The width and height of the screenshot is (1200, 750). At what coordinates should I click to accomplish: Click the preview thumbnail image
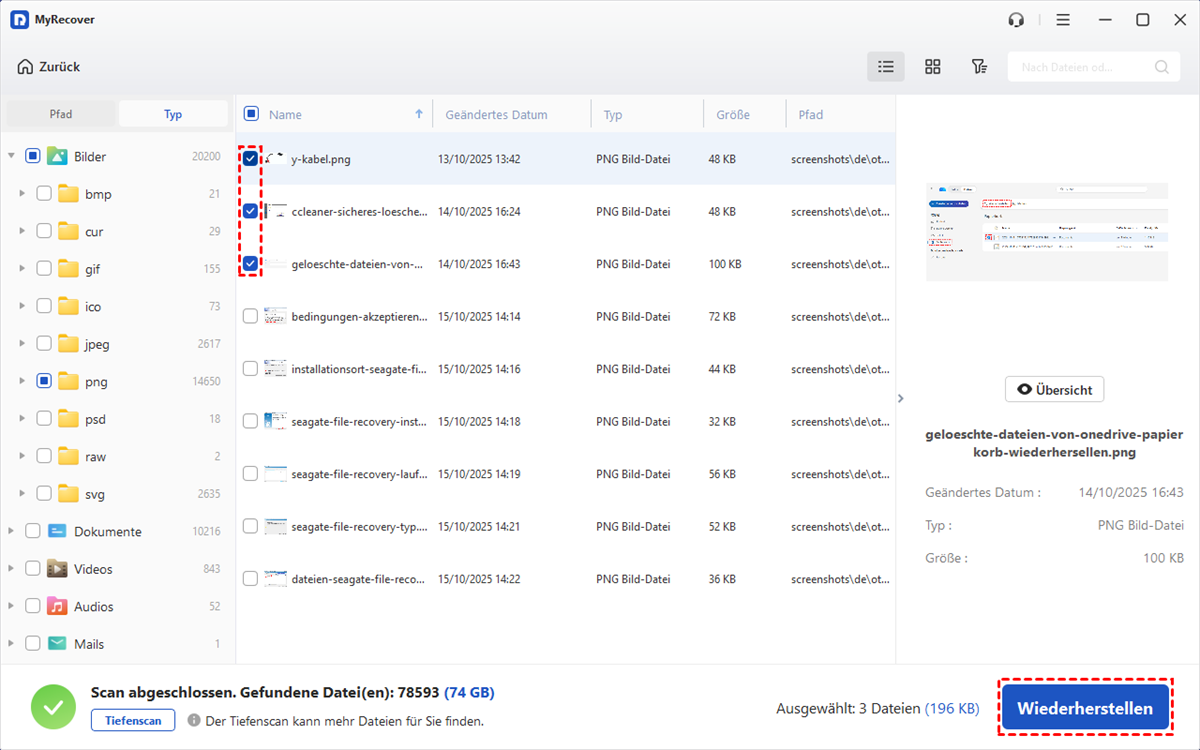click(1047, 232)
